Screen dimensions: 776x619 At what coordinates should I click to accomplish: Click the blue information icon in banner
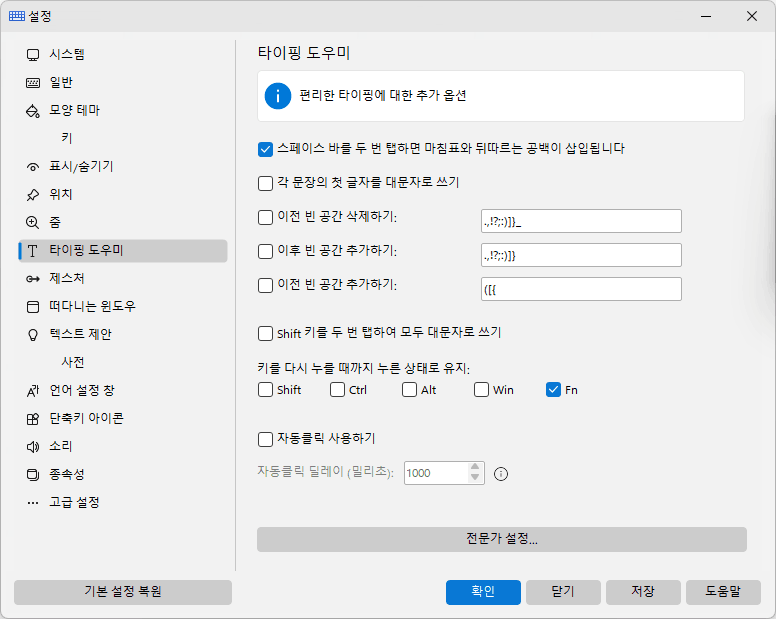click(x=278, y=96)
